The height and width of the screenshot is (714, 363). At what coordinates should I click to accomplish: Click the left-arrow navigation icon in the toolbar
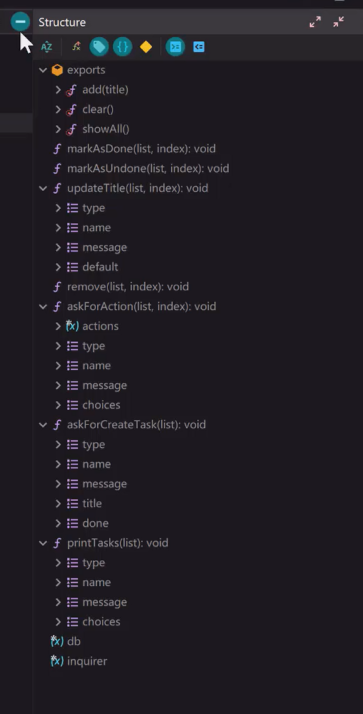point(199,47)
